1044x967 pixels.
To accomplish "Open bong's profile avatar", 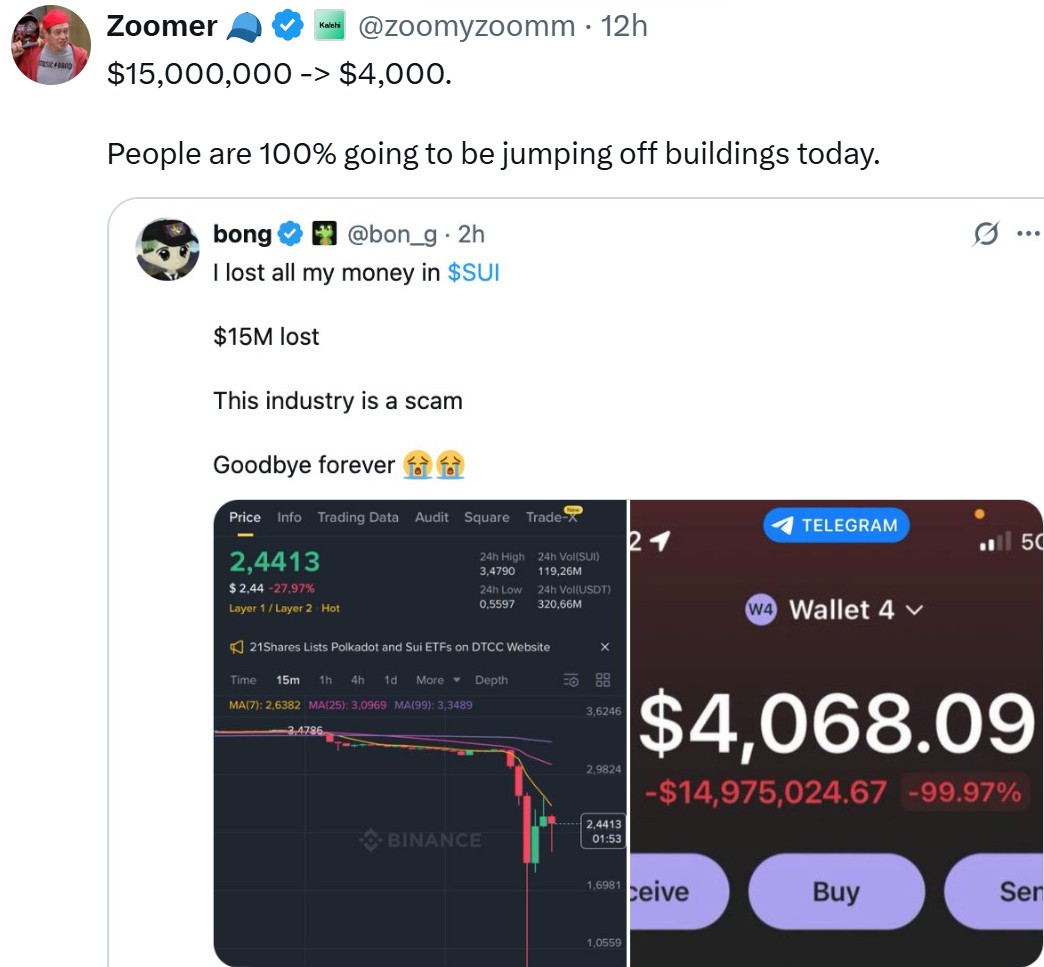I will 165,248.
